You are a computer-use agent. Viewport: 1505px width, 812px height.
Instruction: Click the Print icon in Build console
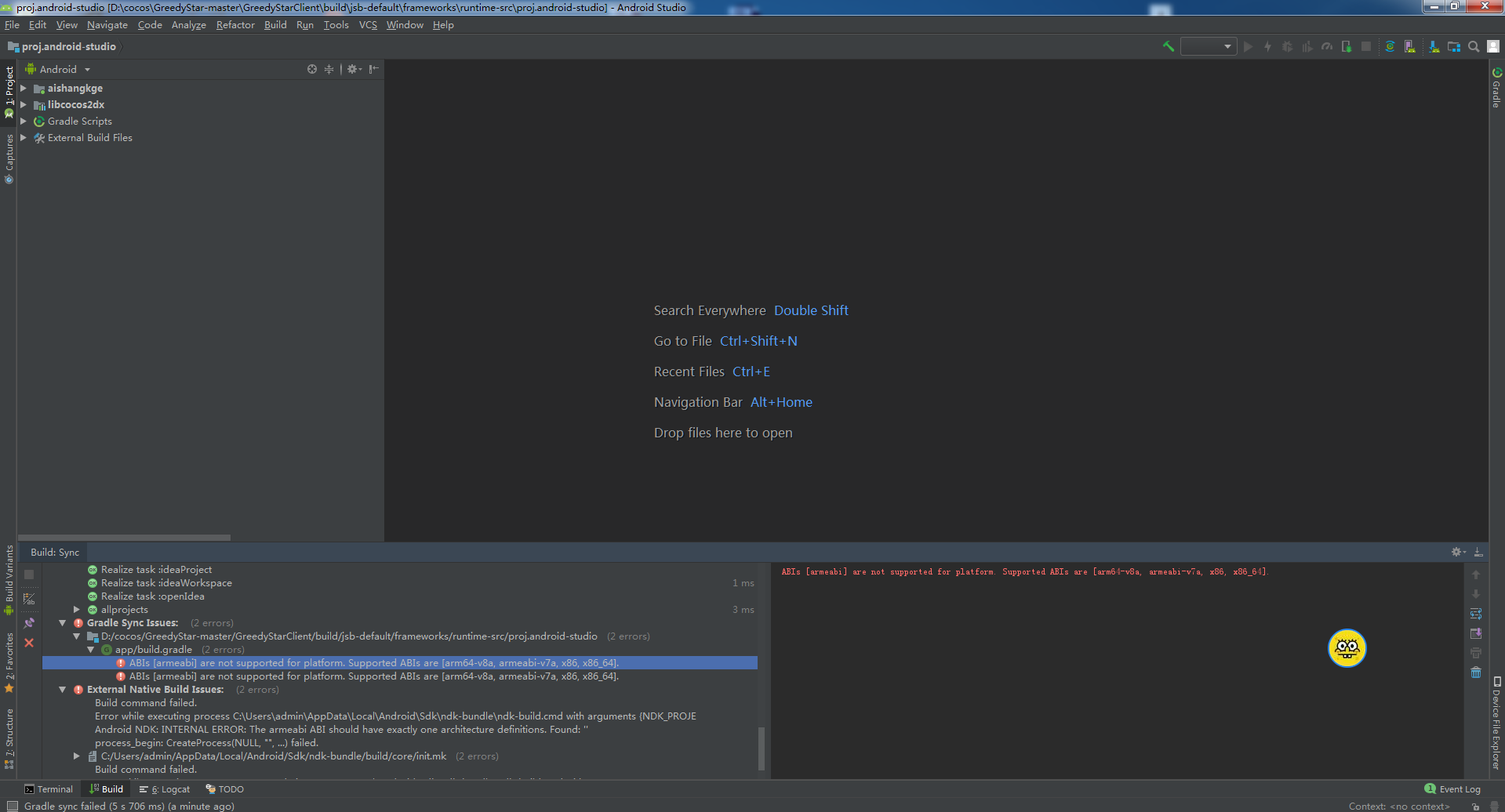[1476, 653]
